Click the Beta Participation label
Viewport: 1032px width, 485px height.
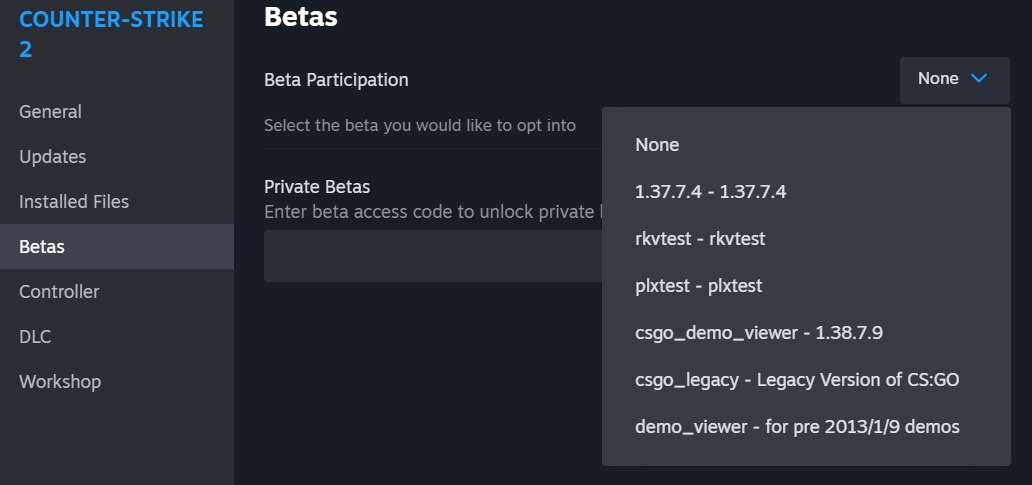[336, 80]
